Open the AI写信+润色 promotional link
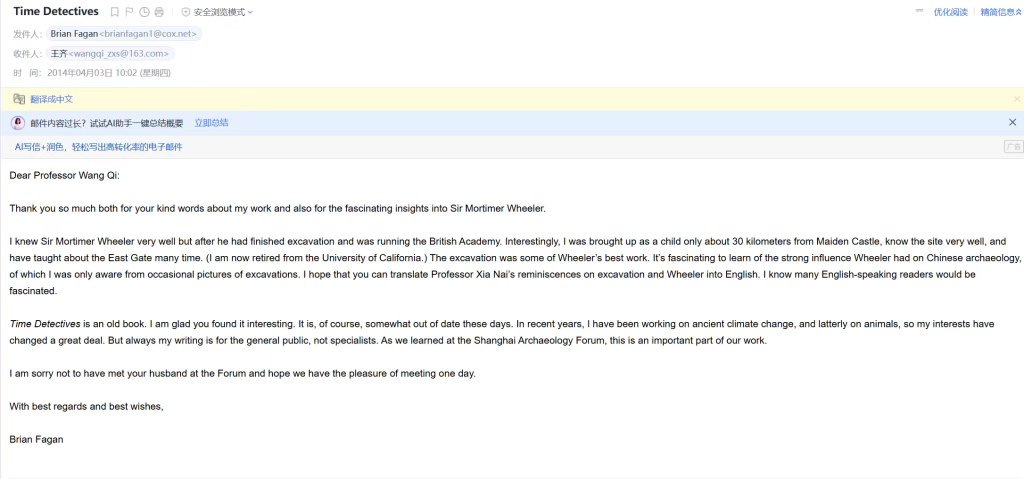Screen dimensions: 1024x479 point(98,146)
